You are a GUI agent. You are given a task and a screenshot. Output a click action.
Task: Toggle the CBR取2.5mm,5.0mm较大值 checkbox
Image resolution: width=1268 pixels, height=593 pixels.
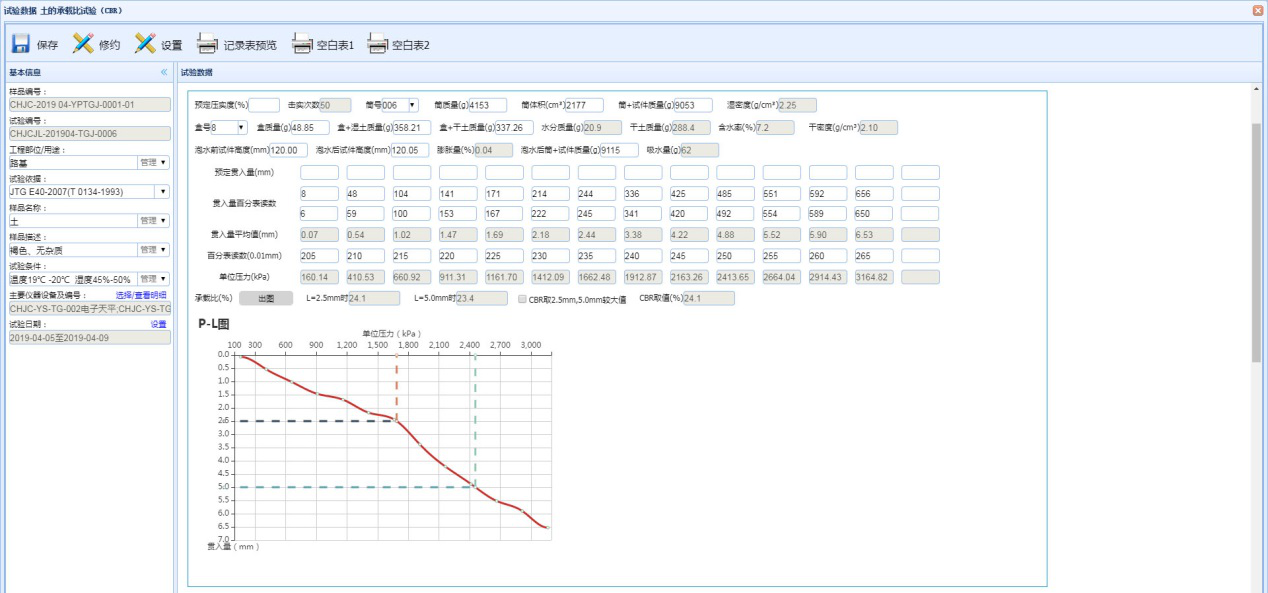tap(524, 298)
